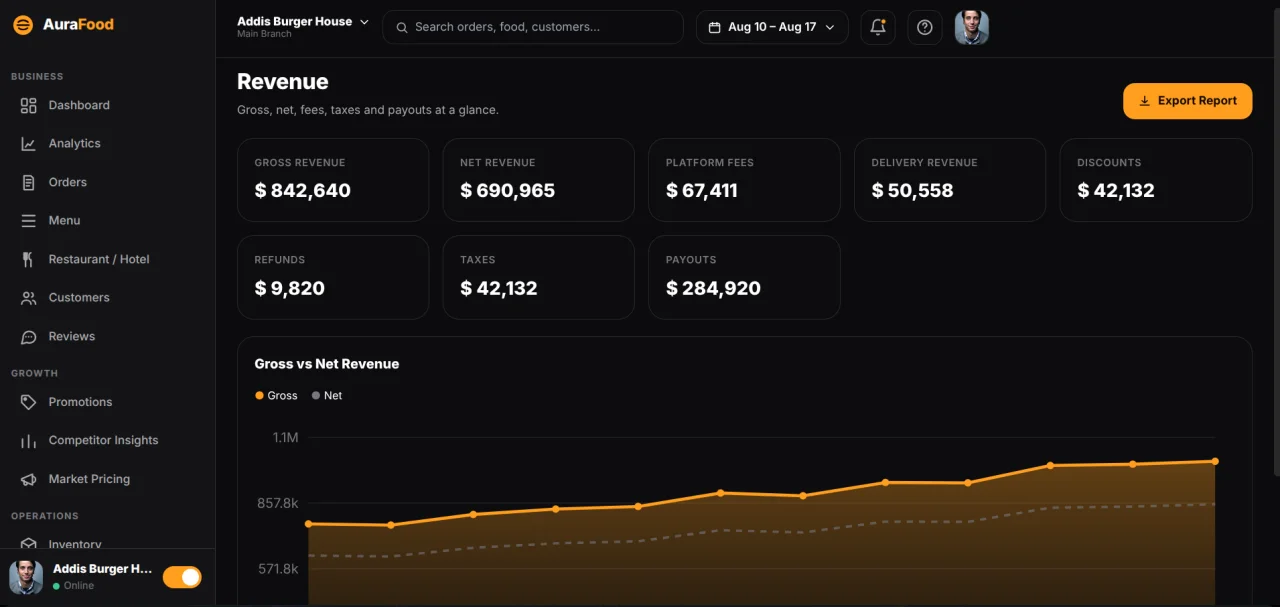Viewport: 1280px width, 607px height.
Task: Open the Aug 10 – Aug 17 date dropdown
Action: (772, 27)
